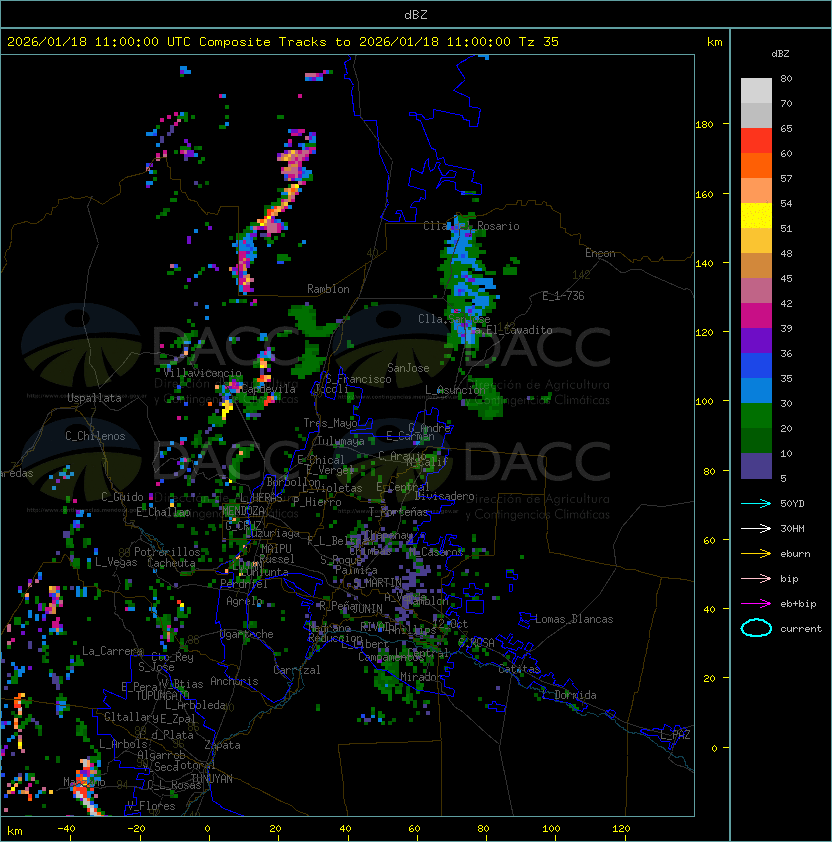Click the Potrerillos map label

coord(167,552)
